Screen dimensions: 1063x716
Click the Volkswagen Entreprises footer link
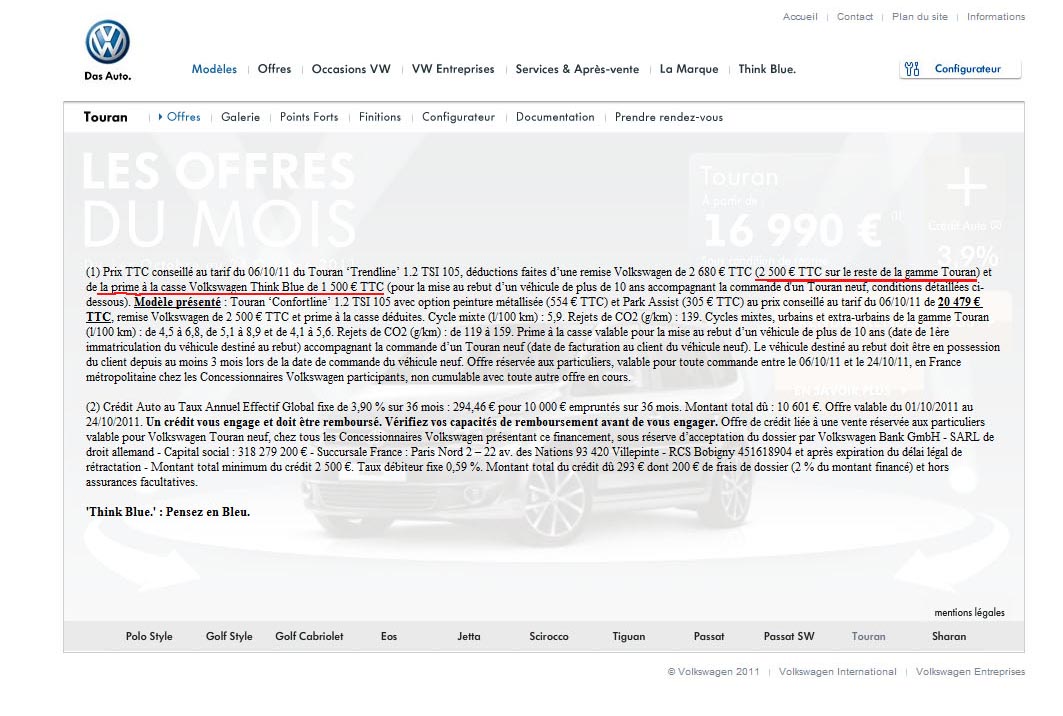pyautogui.click(x=970, y=671)
